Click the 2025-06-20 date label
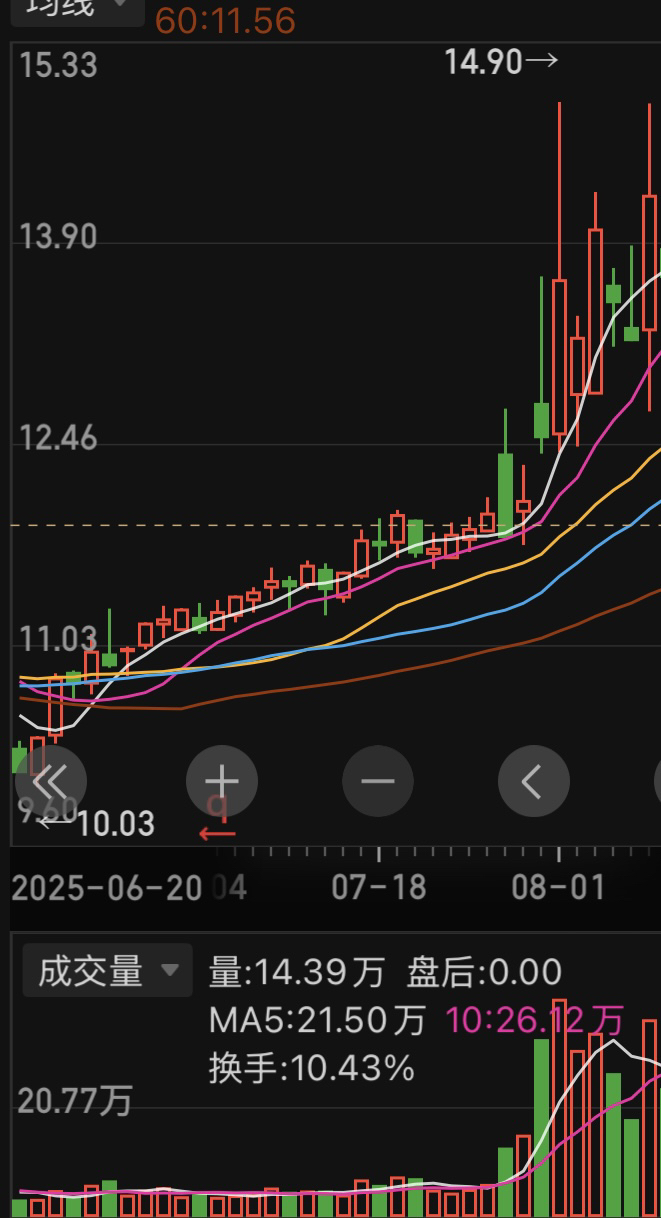This screenshot has height=1218, width=661. point(107,887)
